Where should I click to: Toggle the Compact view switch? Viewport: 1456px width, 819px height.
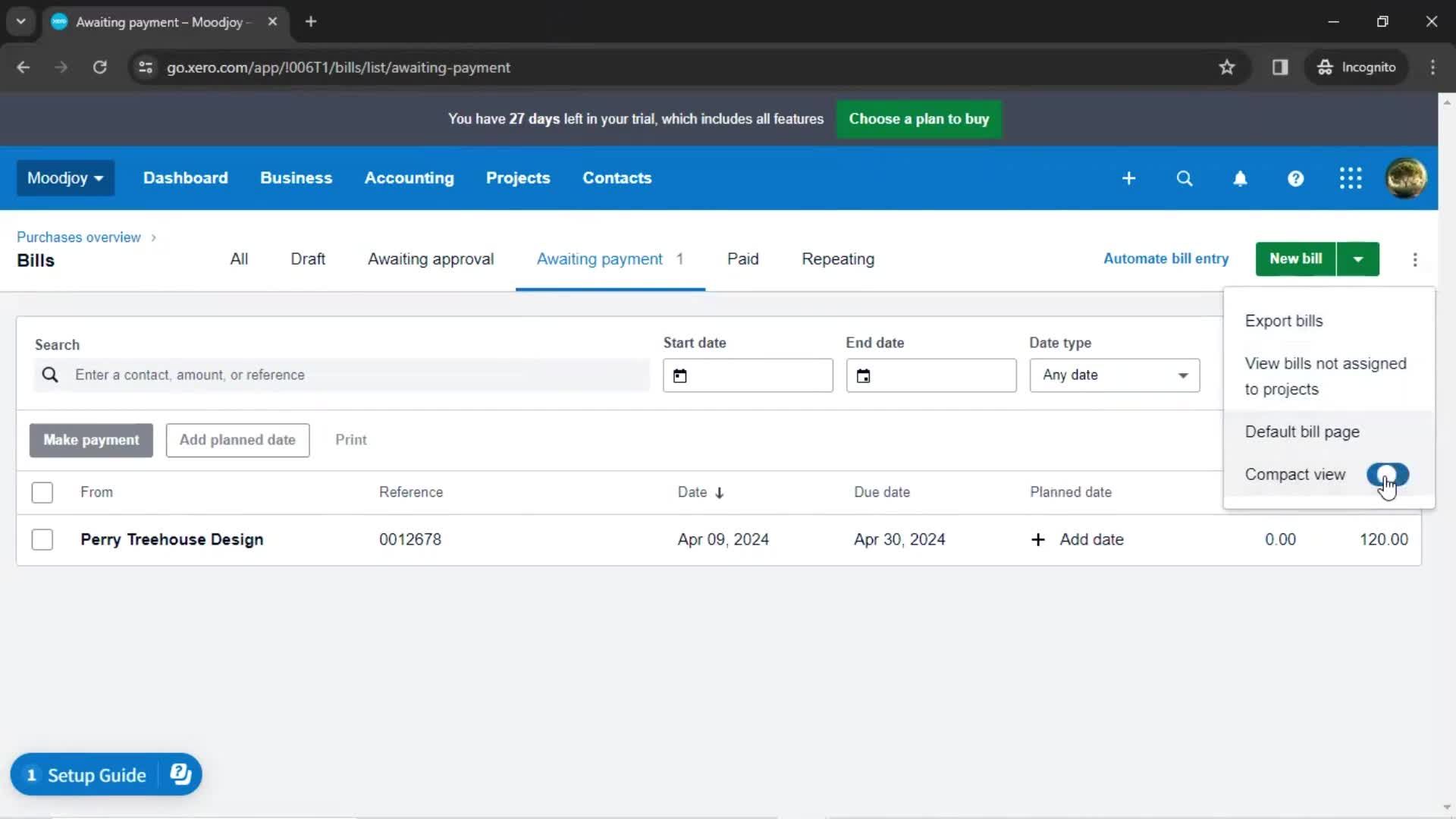click(x=1388, y=475)
